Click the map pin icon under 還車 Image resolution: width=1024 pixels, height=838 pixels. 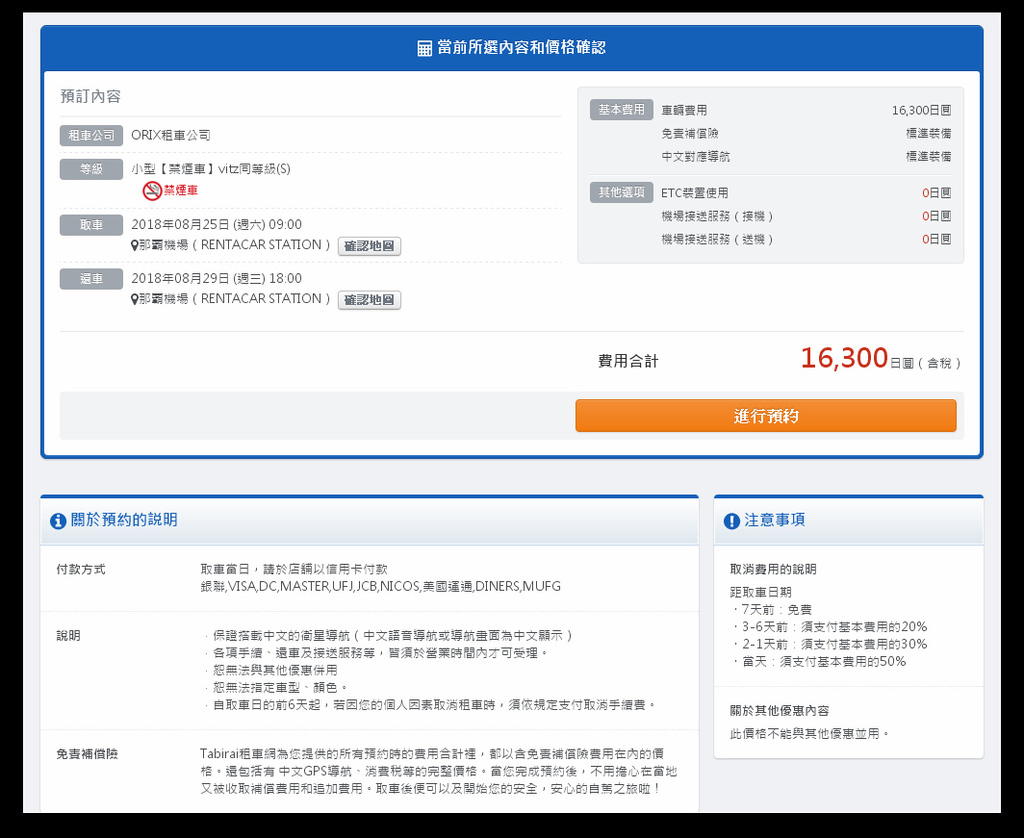click(x=135, y=299)
